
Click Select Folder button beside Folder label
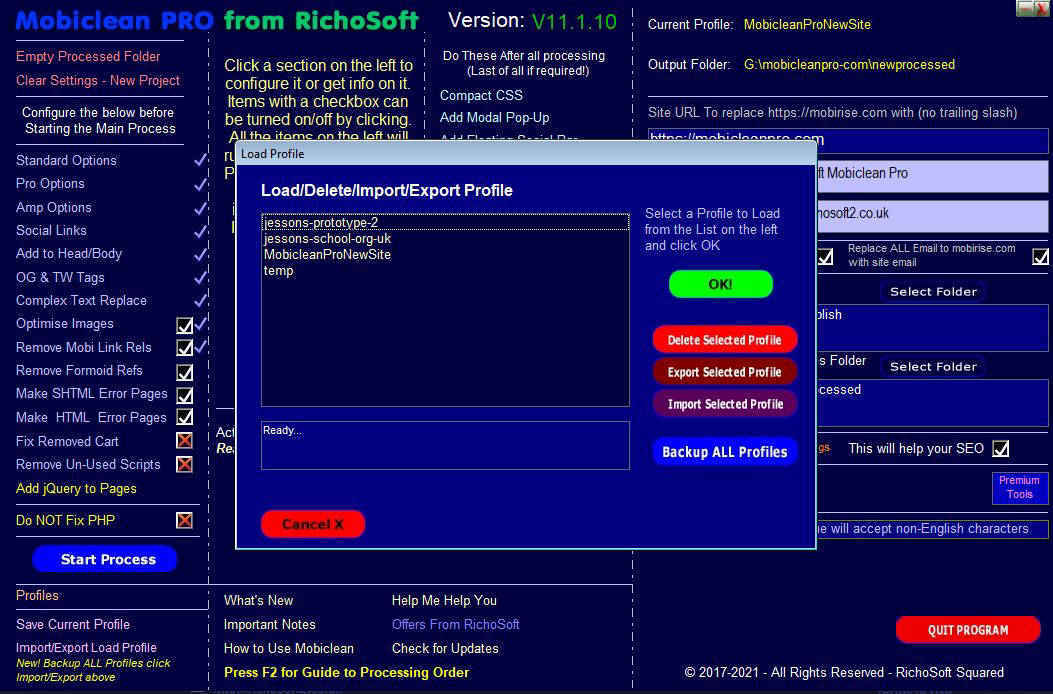933,367
